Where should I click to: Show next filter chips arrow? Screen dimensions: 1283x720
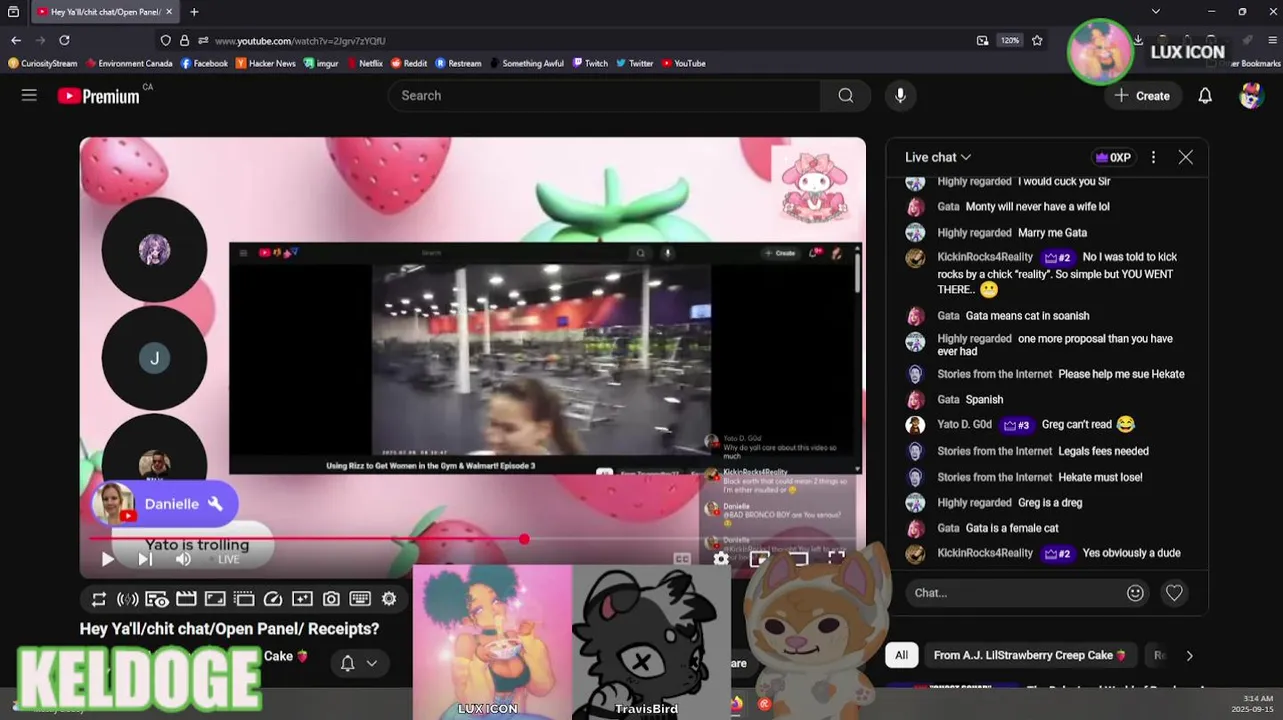(x=1189, y=656)
